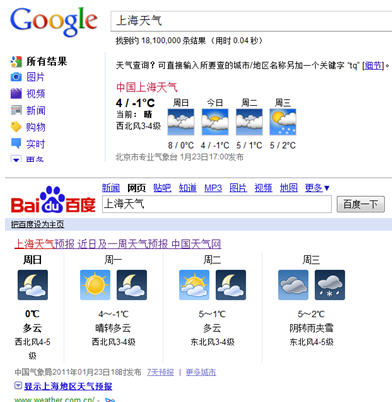The width and height of the screenshot is (392, 402).
Task: Click the 阴转雨夹雪 condition text
Action: tap(311, 328)
